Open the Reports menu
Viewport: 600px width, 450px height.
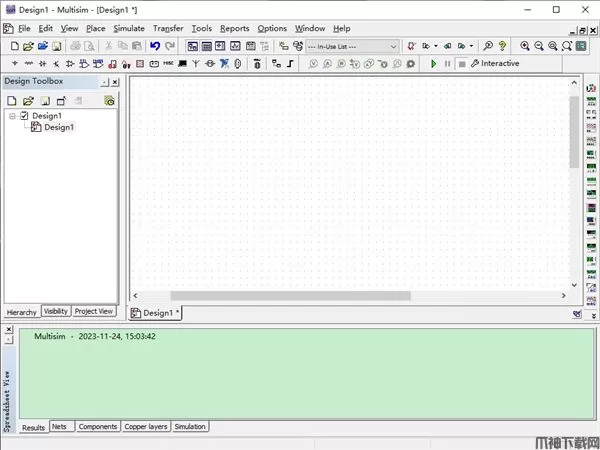pos(235,29)
